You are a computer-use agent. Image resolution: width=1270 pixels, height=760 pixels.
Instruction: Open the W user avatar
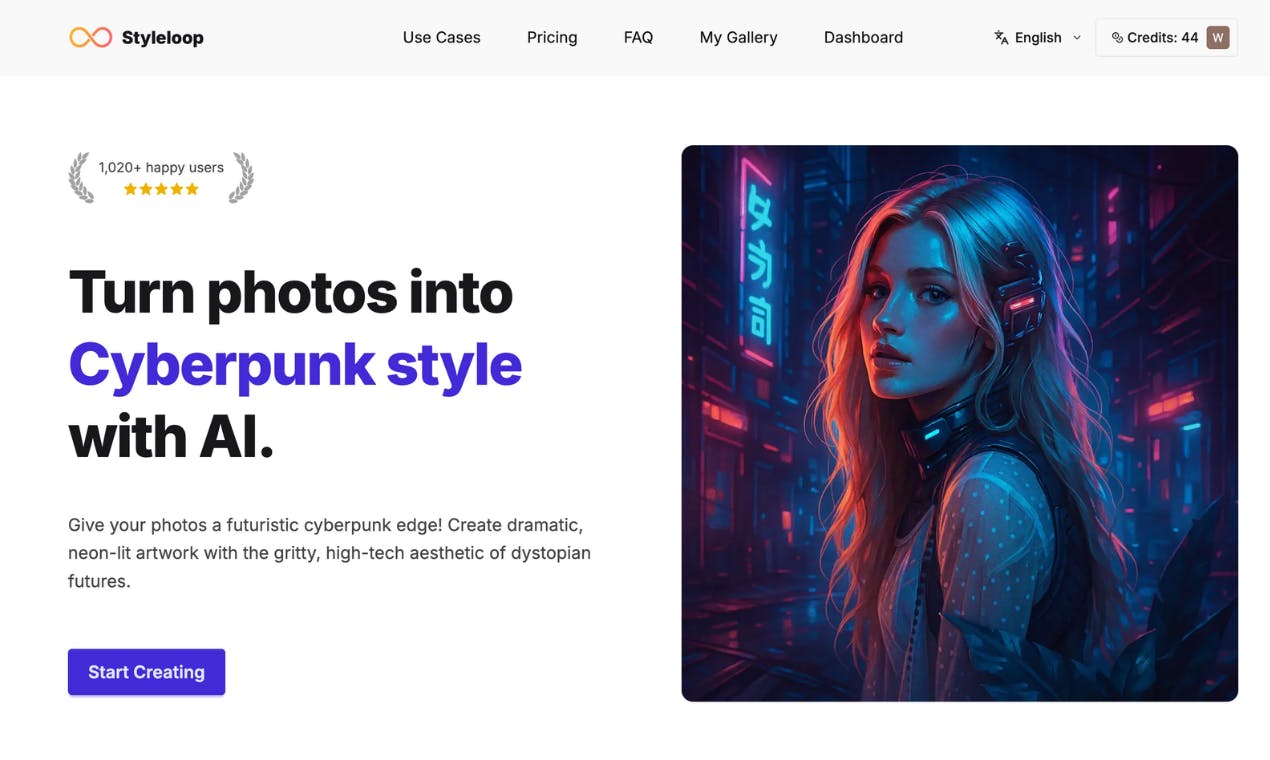1217,37
